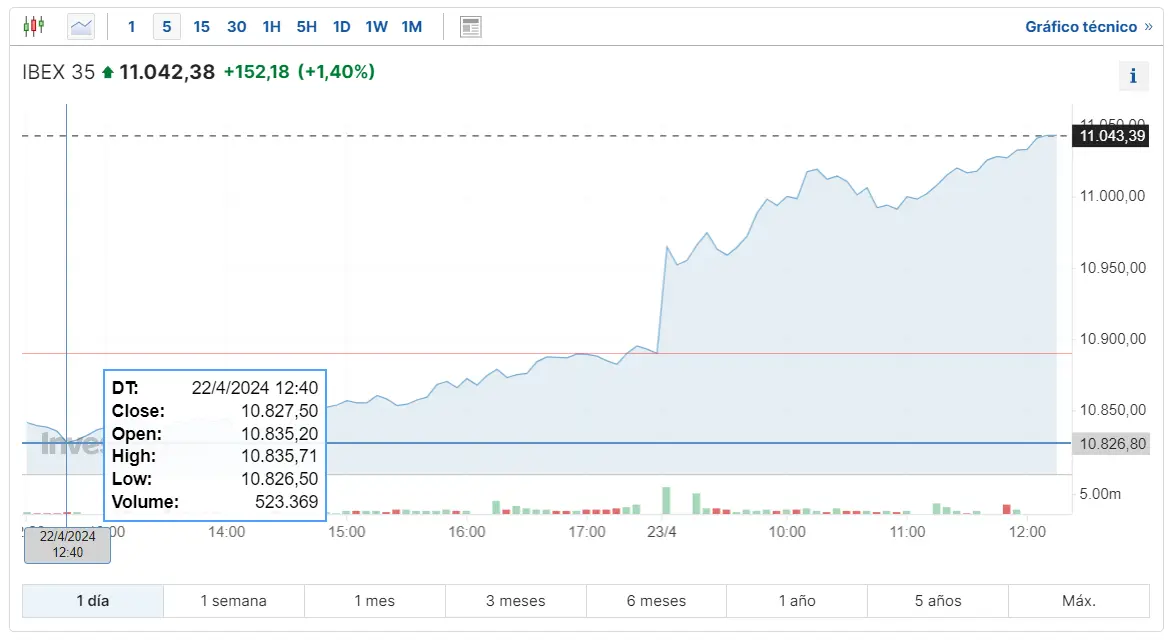Click the Máx. range button
Screen dimensions: 1175x644
tap(1079, 601)
